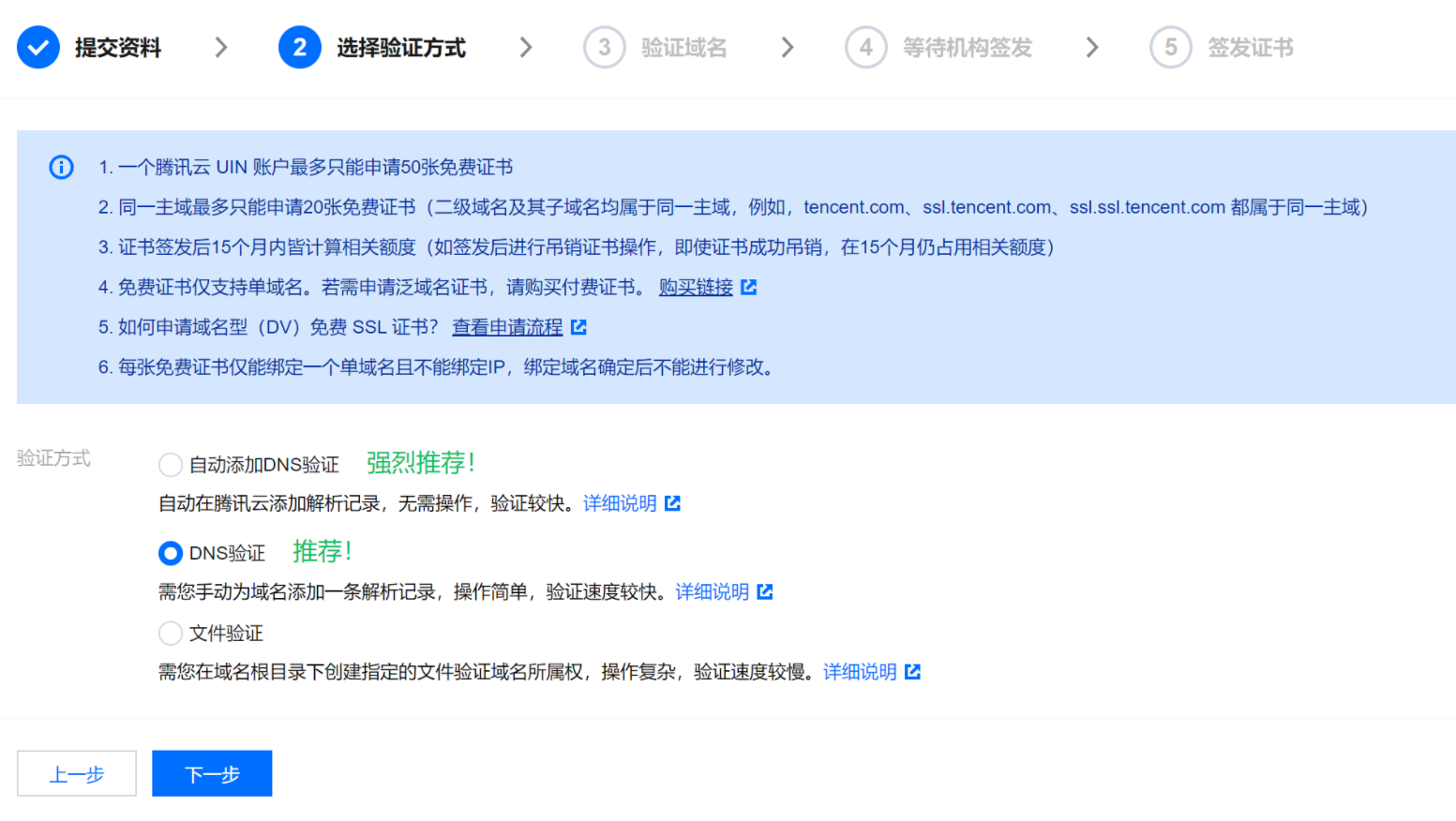
Task: Open 详细说明 link for automatic DNS verification
Action: tap(620, 503)
